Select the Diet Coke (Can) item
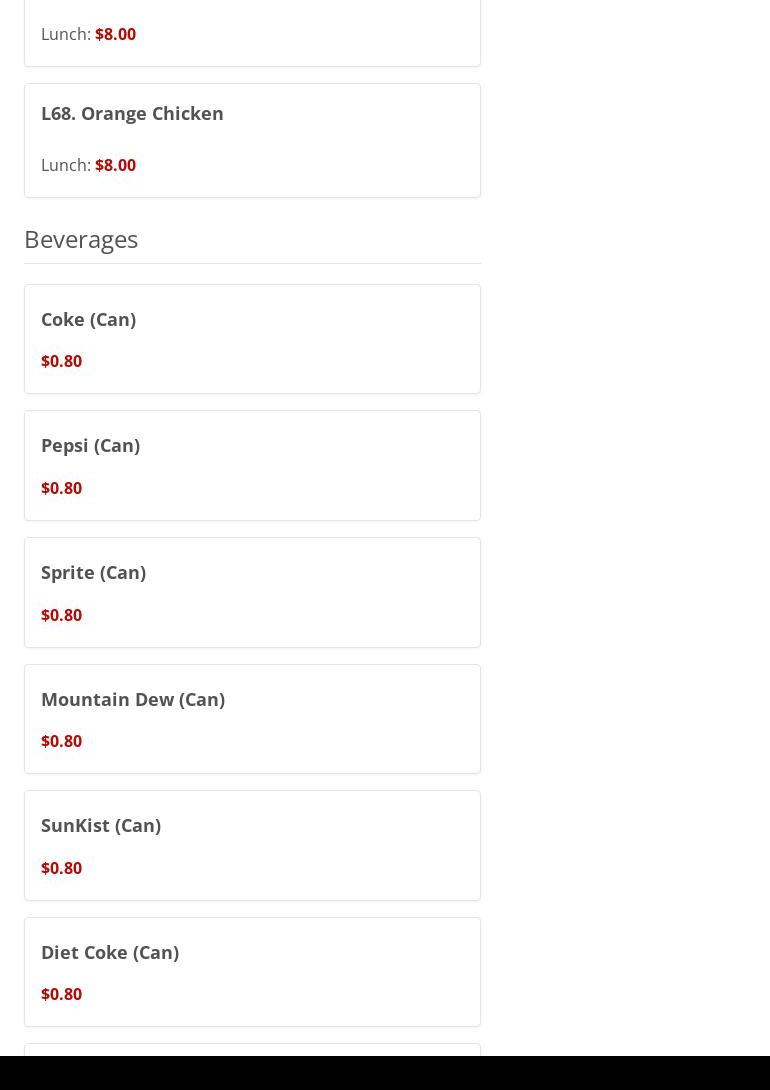 [110, 952]
